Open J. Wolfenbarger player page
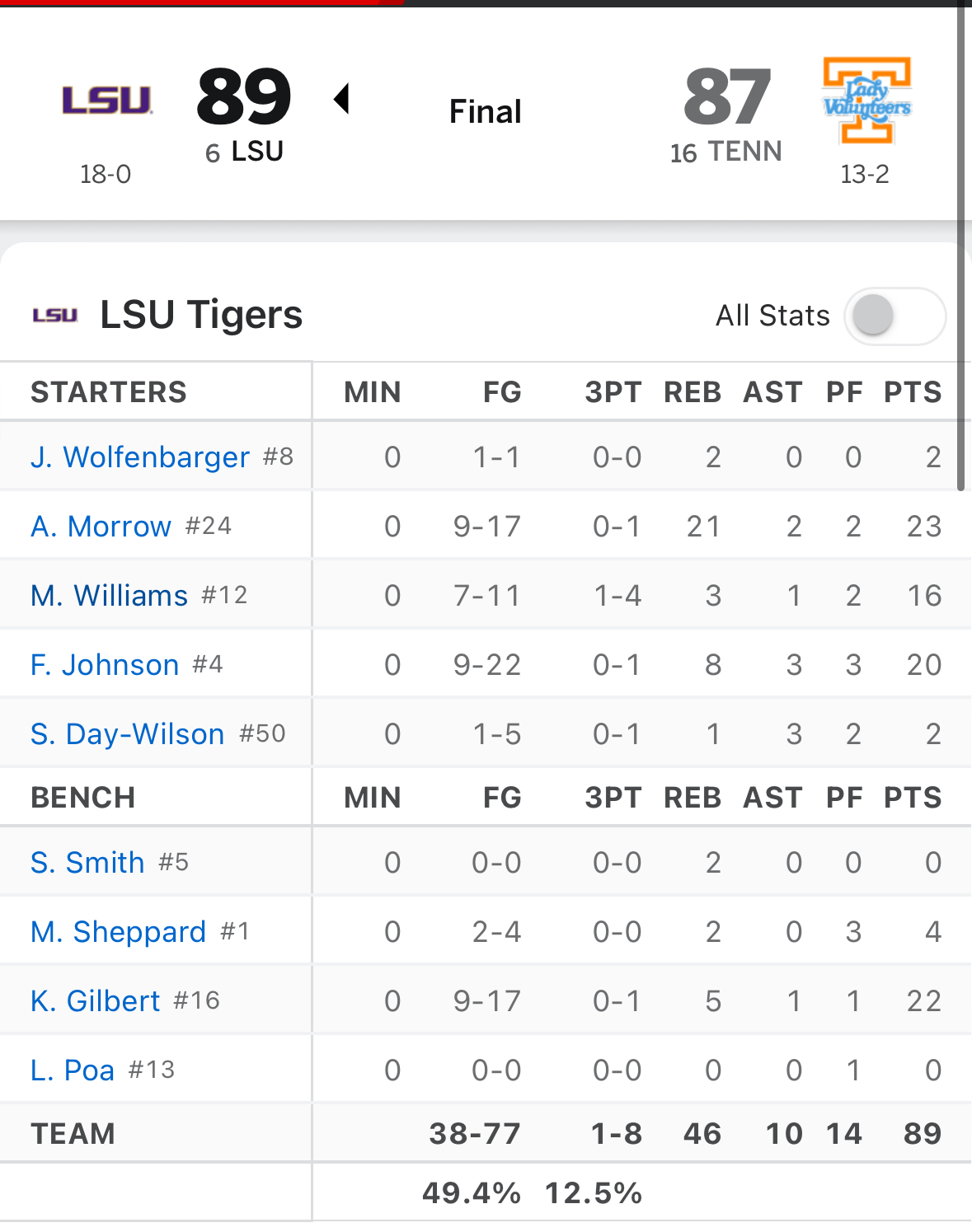This screenshot has height=1232, width=972. tap(140, 457)
